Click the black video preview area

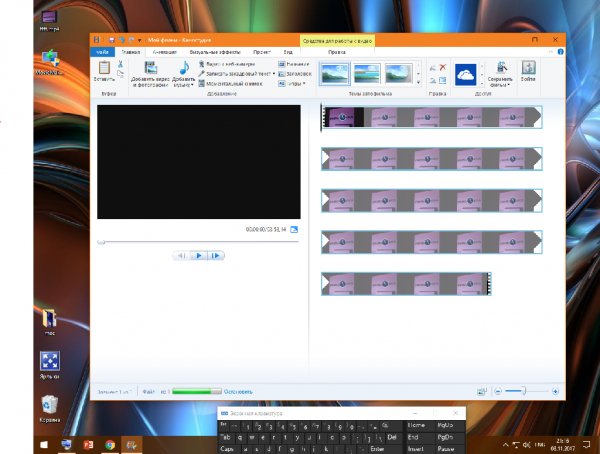pyautogui.click(x=199, y=162)
